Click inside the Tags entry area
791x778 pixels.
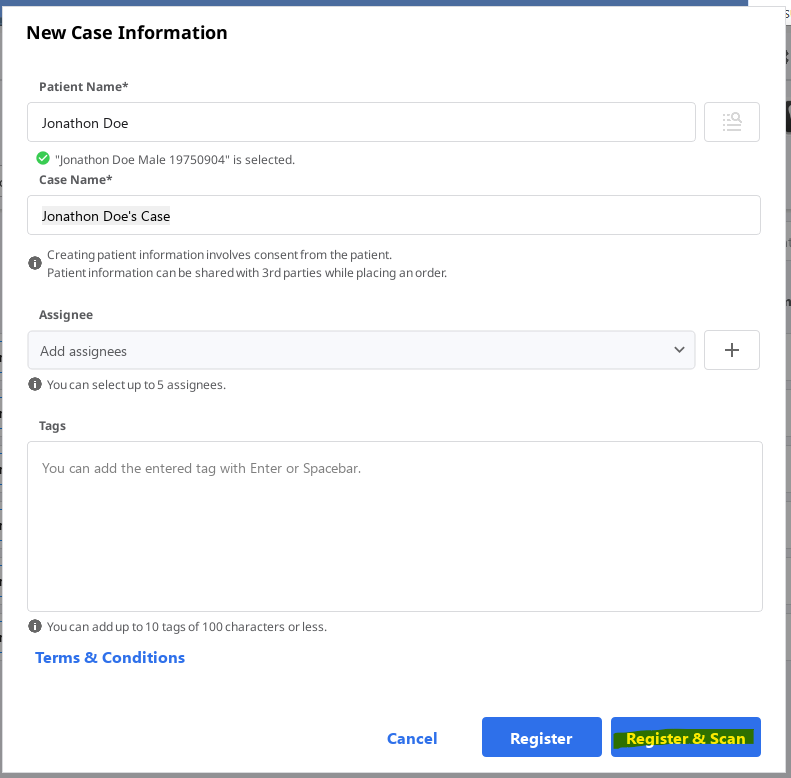[x=394, y=526]
